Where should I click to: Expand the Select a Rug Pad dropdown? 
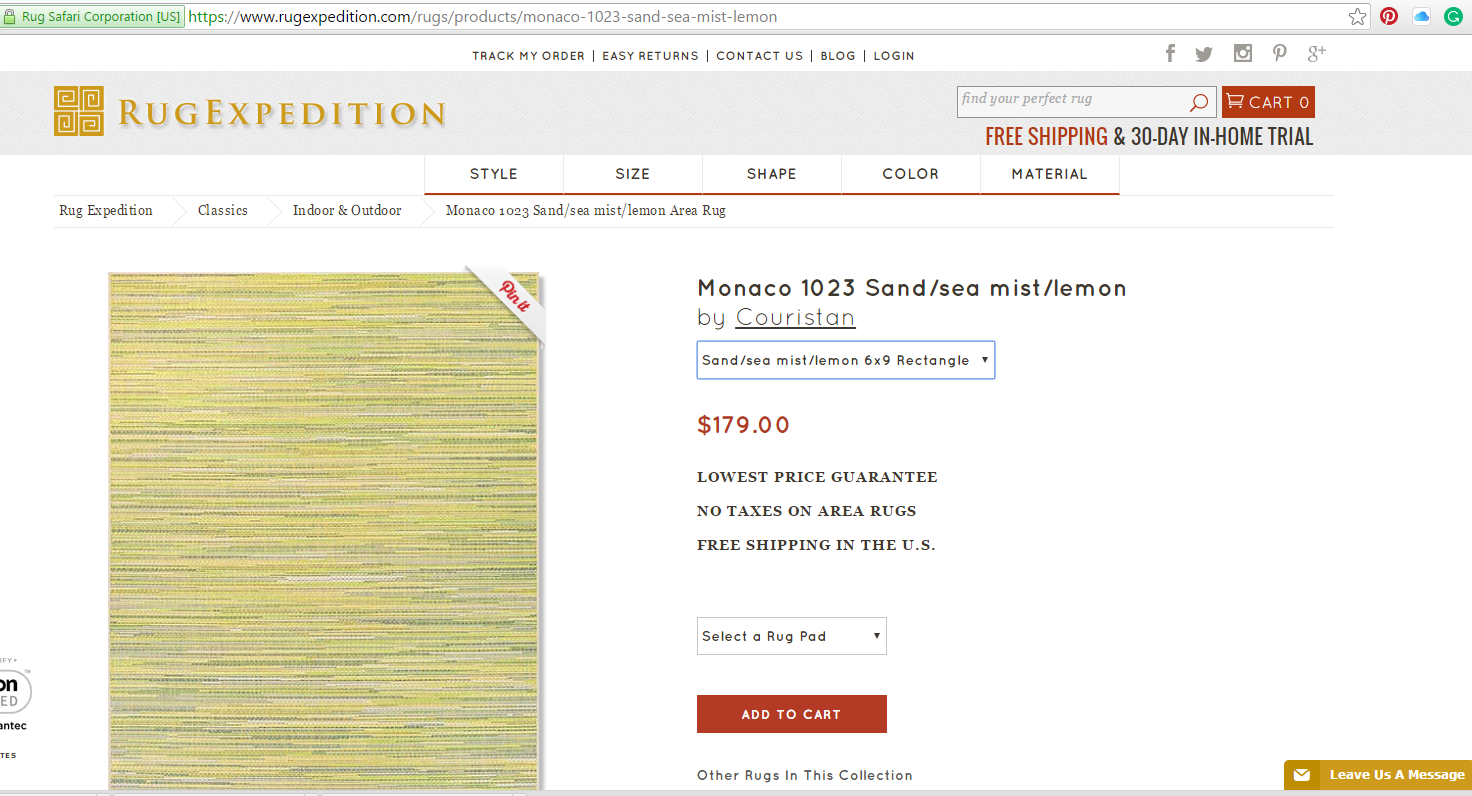[x=791, y=636]
